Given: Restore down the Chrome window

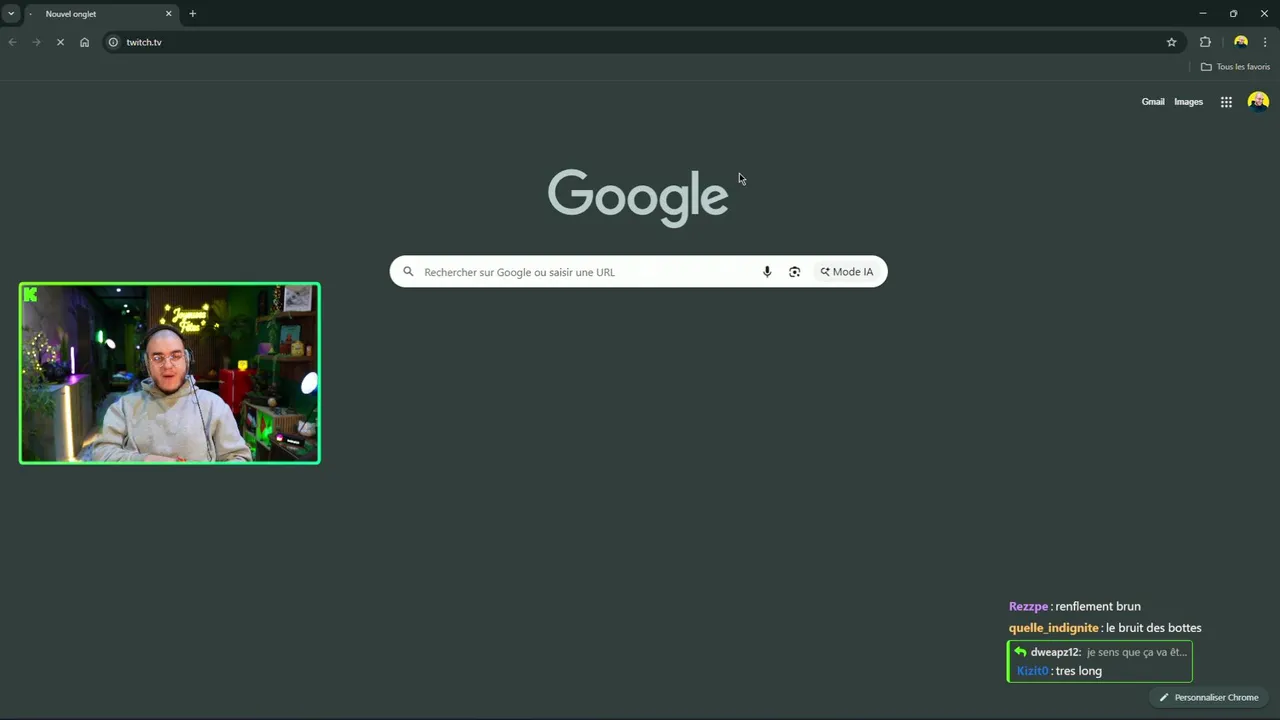Looking at the screenshot, I should coord(1233,14).
